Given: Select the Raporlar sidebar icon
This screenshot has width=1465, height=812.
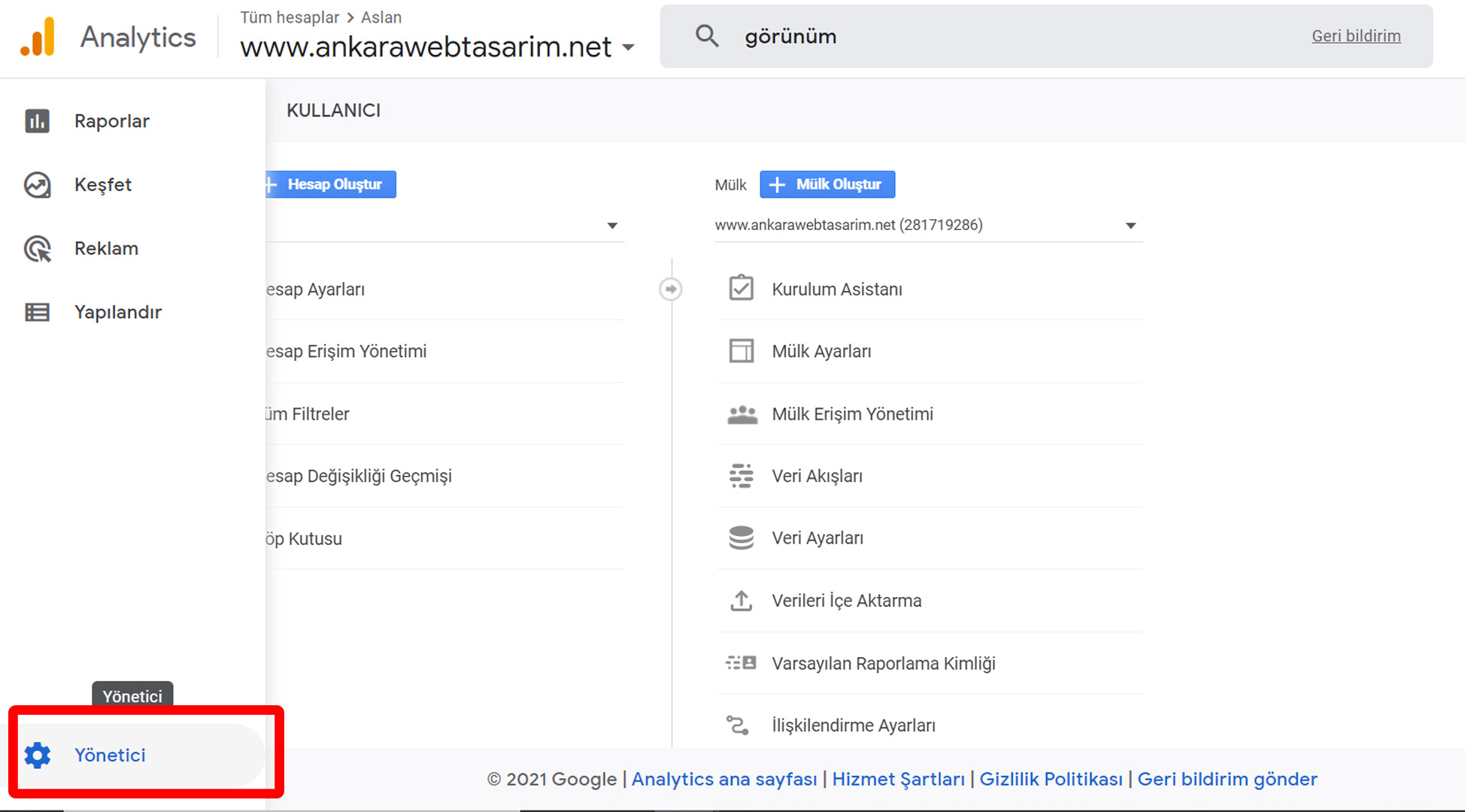Looking at the screenshot, I should [38, 120].
